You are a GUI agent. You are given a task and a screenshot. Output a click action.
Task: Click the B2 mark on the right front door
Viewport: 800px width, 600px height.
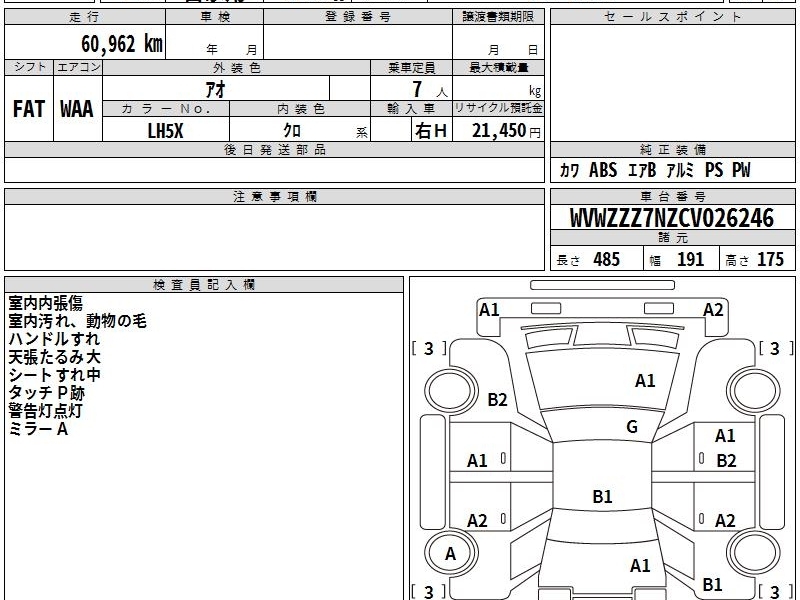[726, 461]
